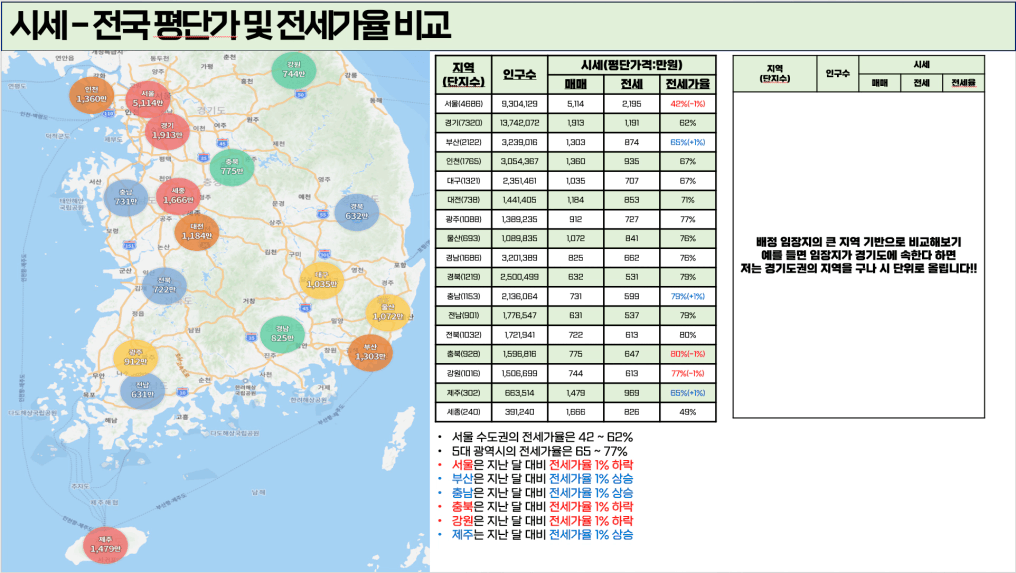Screen dimensions: 1016x573
Task: Click the 매매 column header in the main table
Action: pos(575,84)
